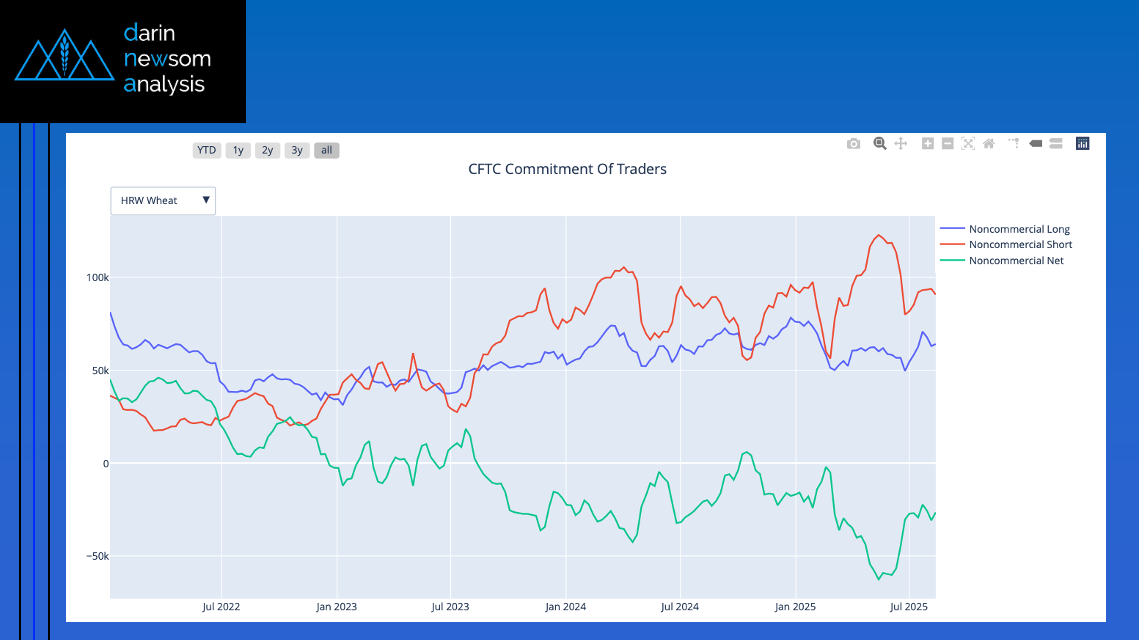
Task: Open the HRW Wheat commodity dropdown
Action: (163, 201)
